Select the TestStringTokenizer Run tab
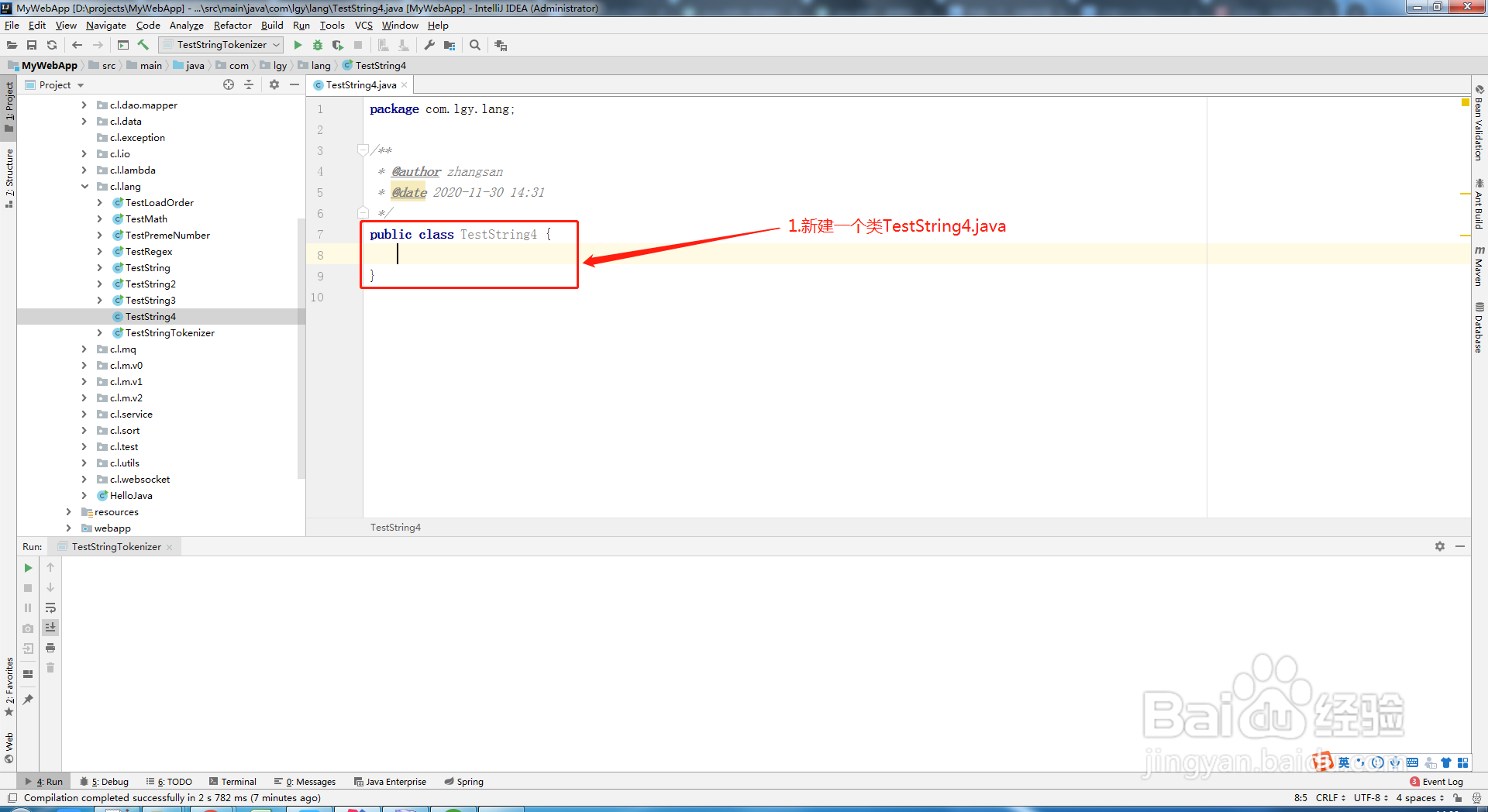The width and height of the screenshot is (1488, 812). pos(116,546)
